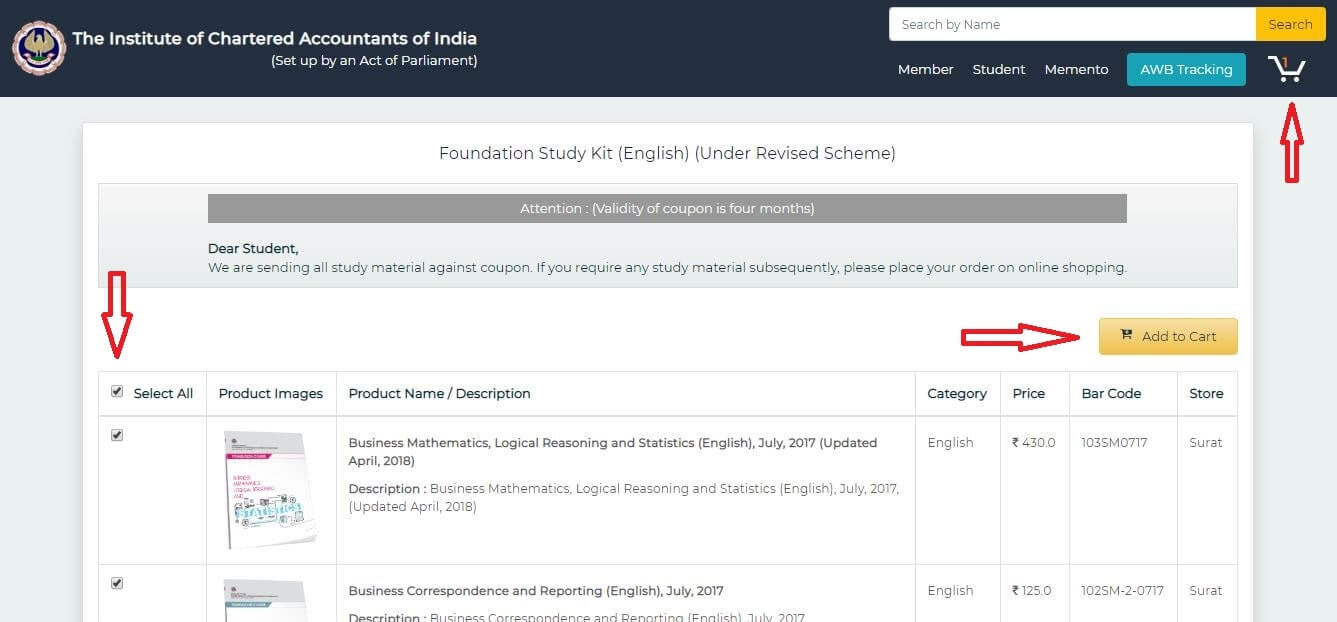Open the Memento menu item
The height and width of the screenshot is (622, 1337).
(x=1076, y=69)
